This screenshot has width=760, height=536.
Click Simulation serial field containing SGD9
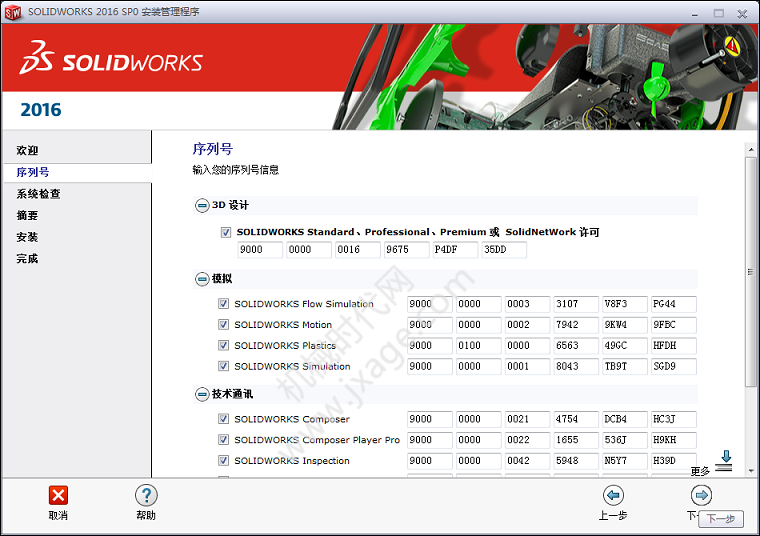(674, 366)
